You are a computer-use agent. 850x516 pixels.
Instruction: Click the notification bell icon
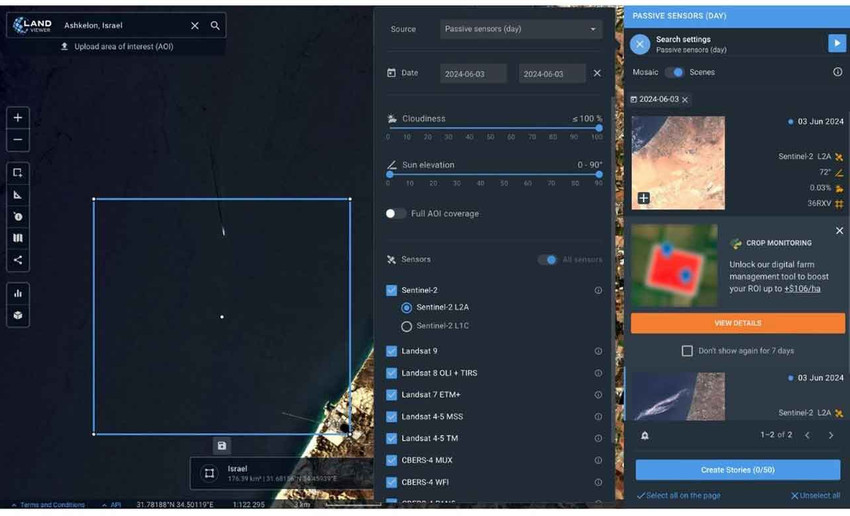click(645, 436)
